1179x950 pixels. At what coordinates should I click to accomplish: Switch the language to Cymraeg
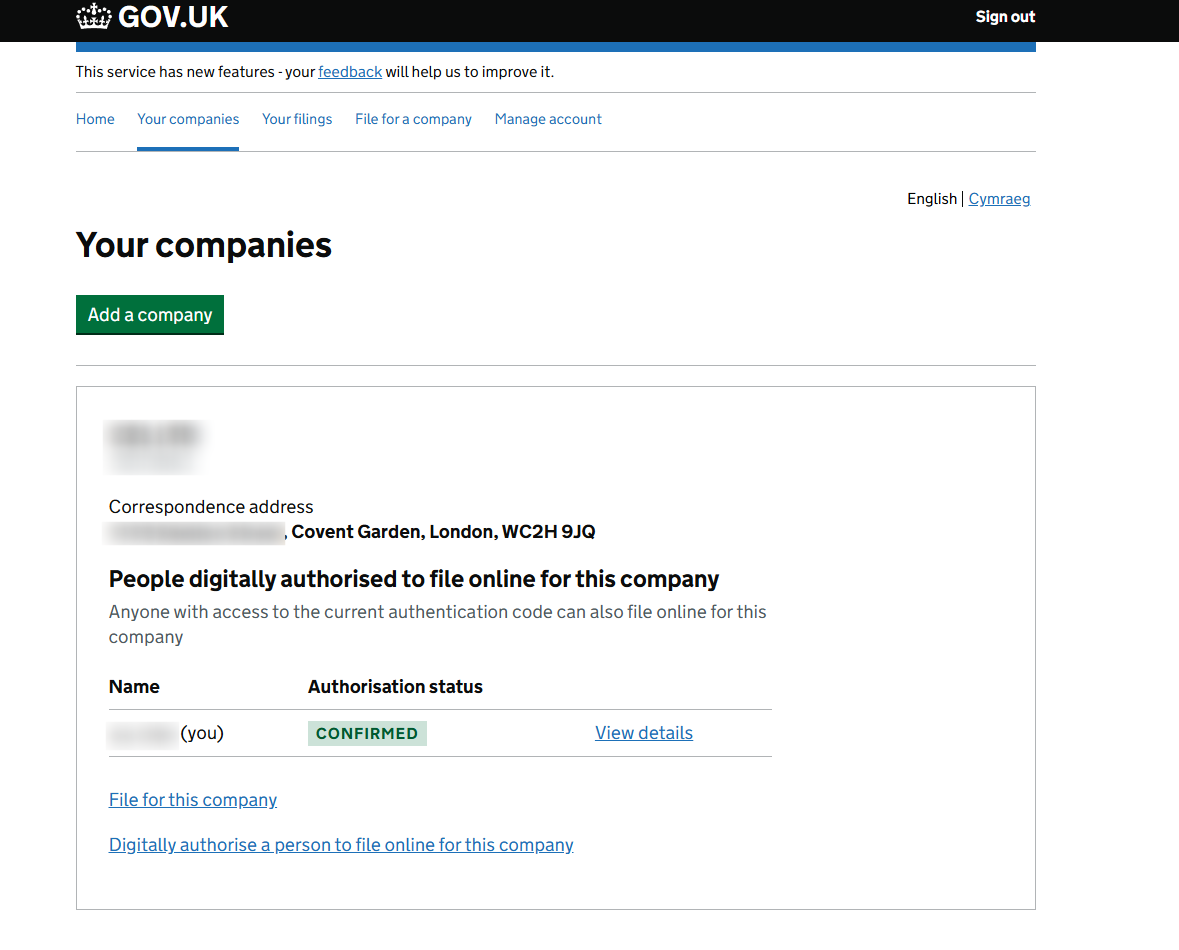coord(999,199)
